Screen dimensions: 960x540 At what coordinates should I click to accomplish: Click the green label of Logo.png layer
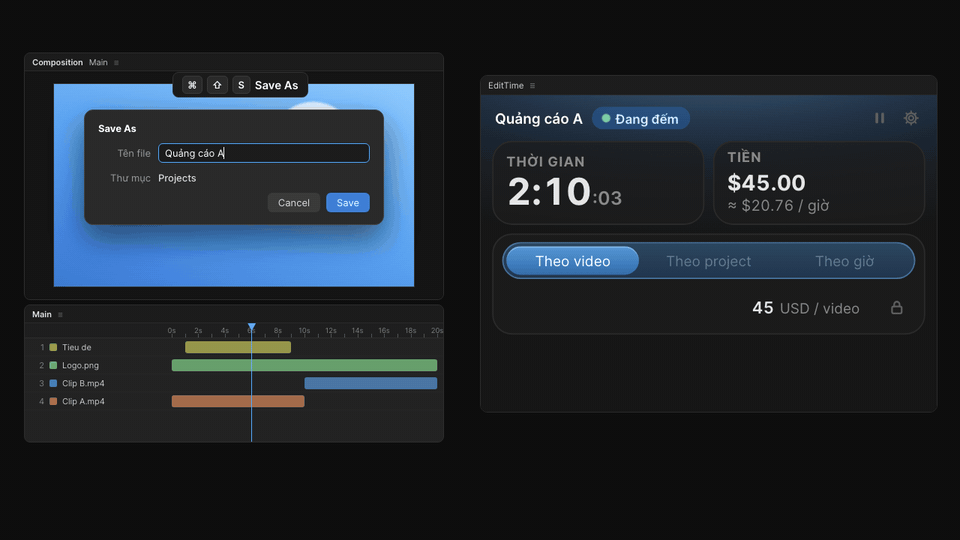pos(53,366)
